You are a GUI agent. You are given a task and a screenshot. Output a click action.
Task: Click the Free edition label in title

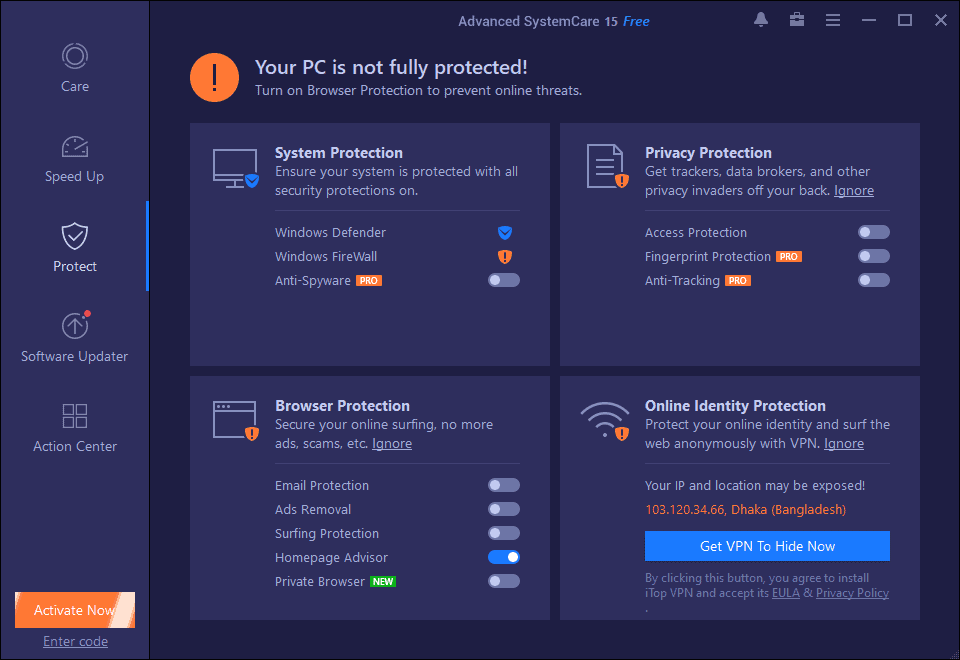coord(636,21)
